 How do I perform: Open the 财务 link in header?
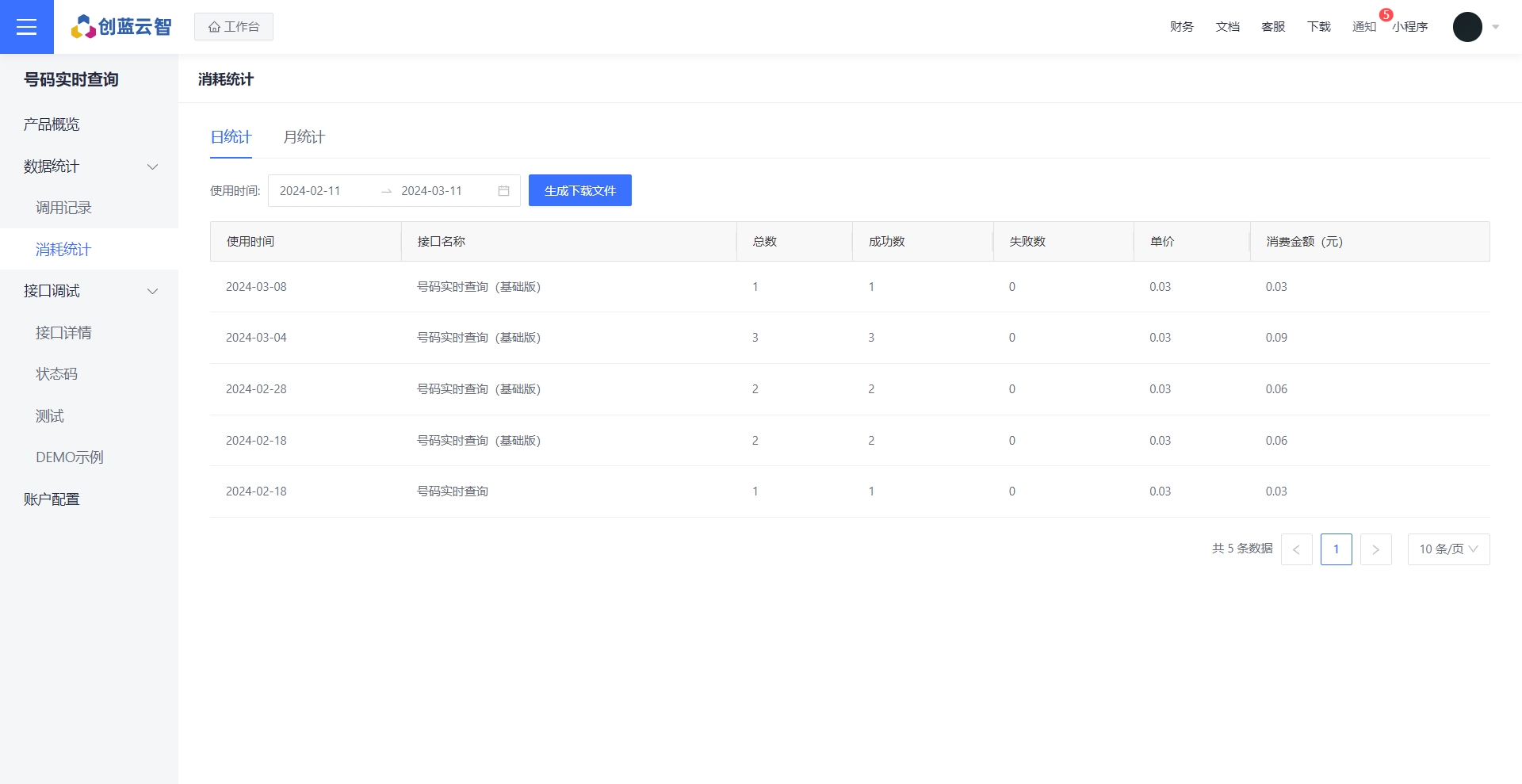tap(1181, 27)
